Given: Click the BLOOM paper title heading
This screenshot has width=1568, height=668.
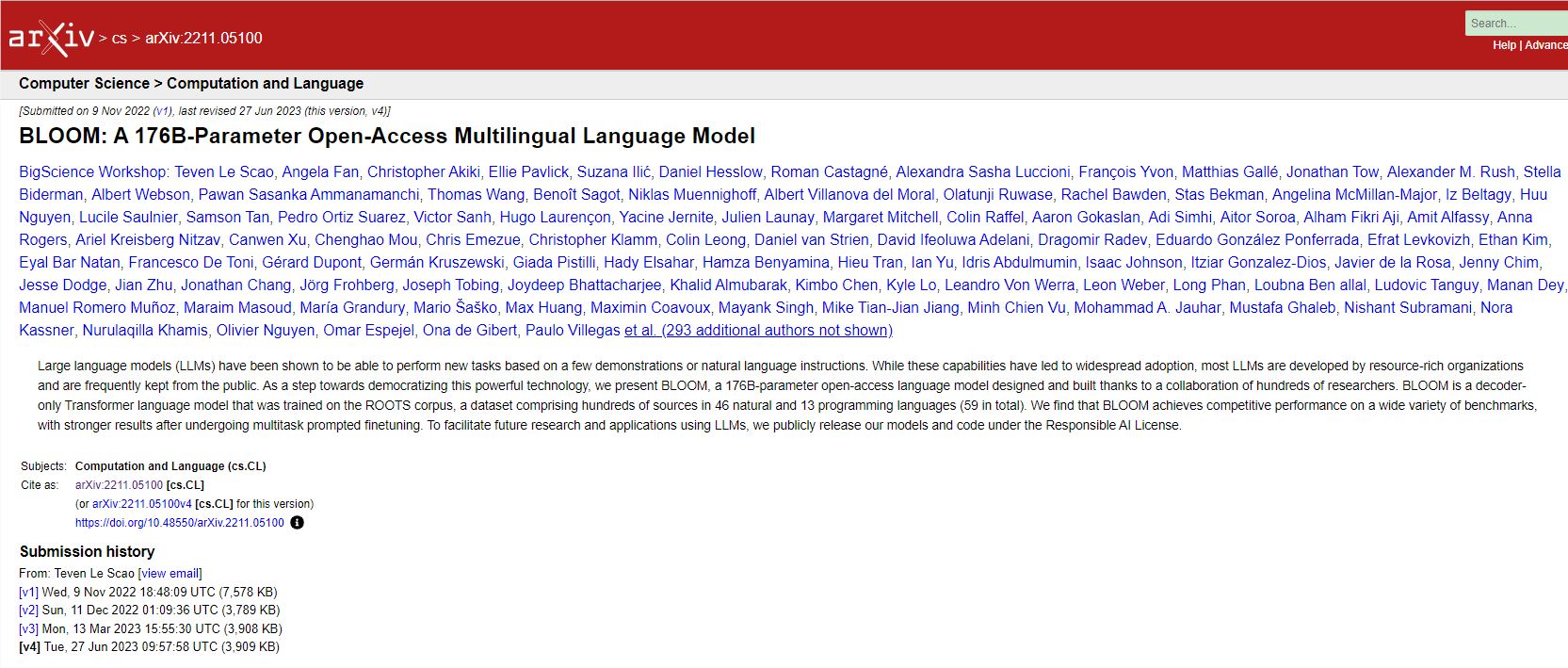Looking at the screenshot, I should 387,136.
